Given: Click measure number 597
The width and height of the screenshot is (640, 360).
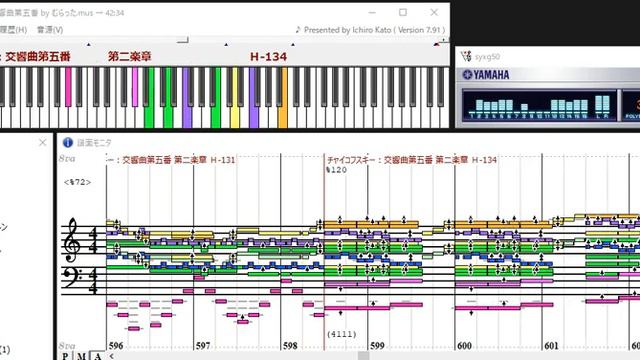Looking at the screenshot, I should pyautogui.click(x=203, y=346).
